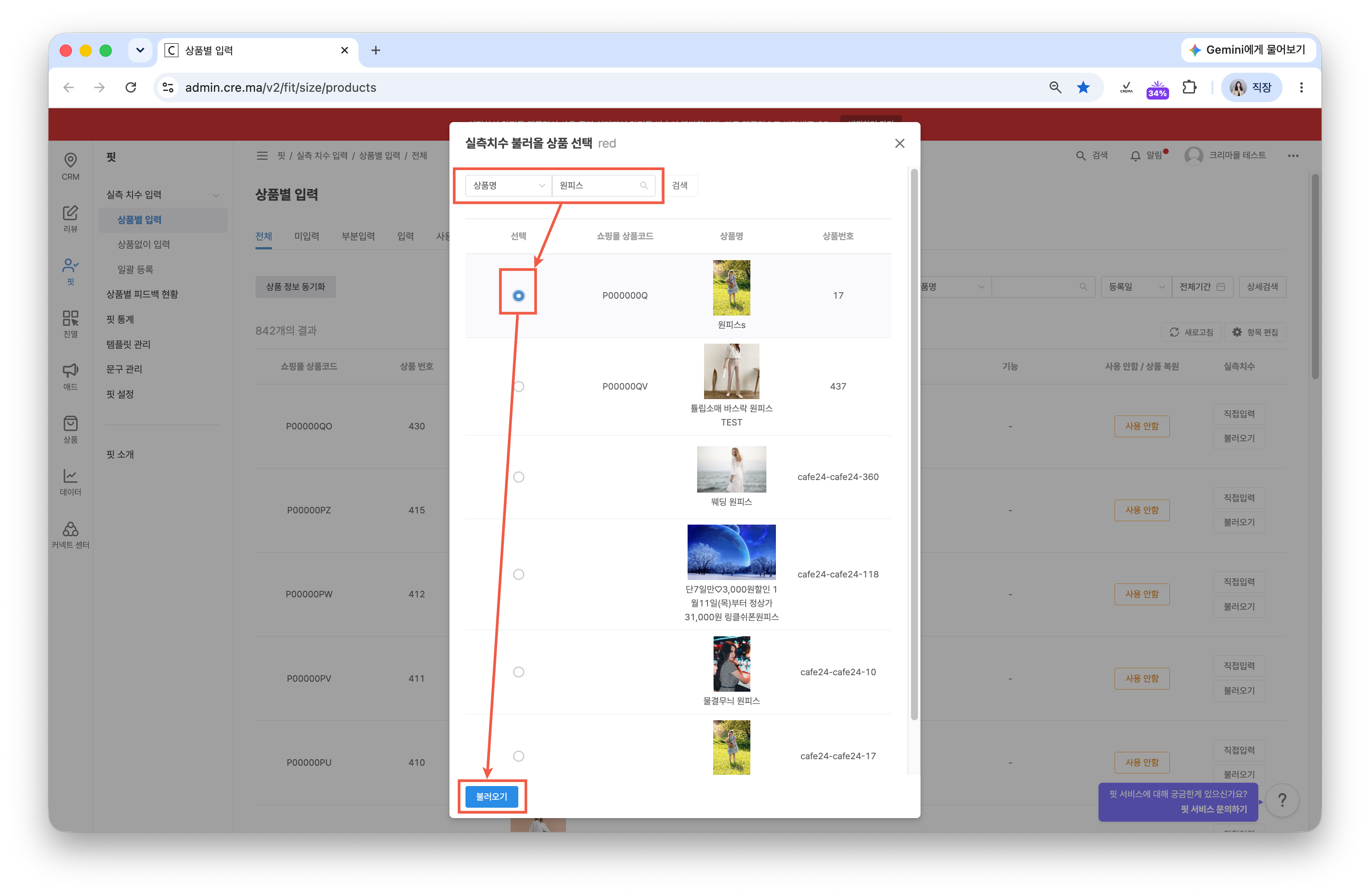1370x896 pixels.
Task: Click the 핏 서비스 문의하기 link
Action: [x=1213, y=809]
